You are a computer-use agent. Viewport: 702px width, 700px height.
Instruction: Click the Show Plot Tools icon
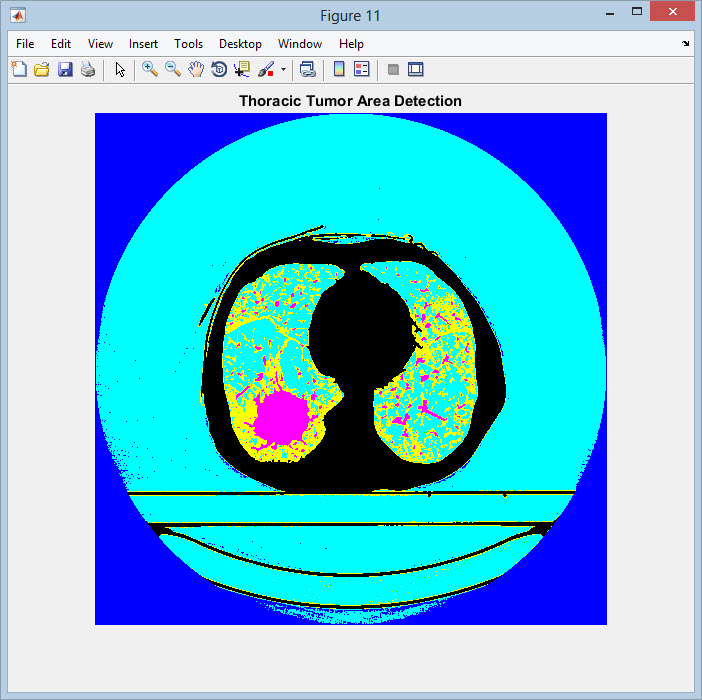(415, 69)
